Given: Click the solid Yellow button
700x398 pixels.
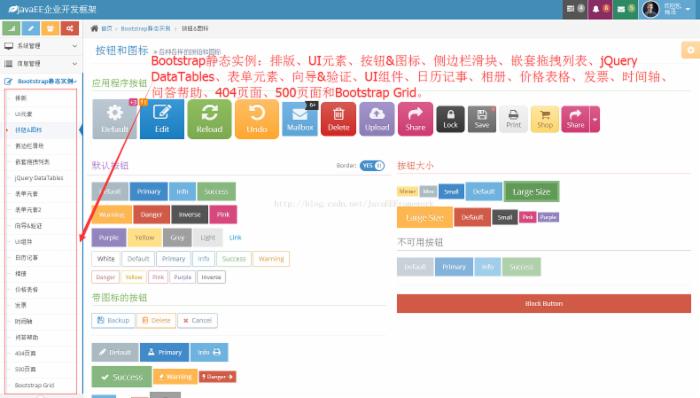Looking at the screenshot, I should pyautogui.click(x=145, y=237).
